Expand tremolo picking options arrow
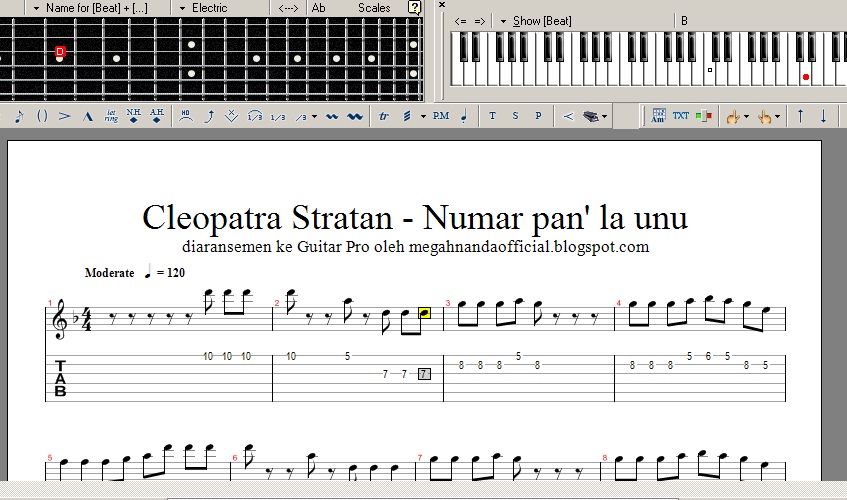Screen dimensions: 847x500 pyautogui.click(x=423, y=116)
